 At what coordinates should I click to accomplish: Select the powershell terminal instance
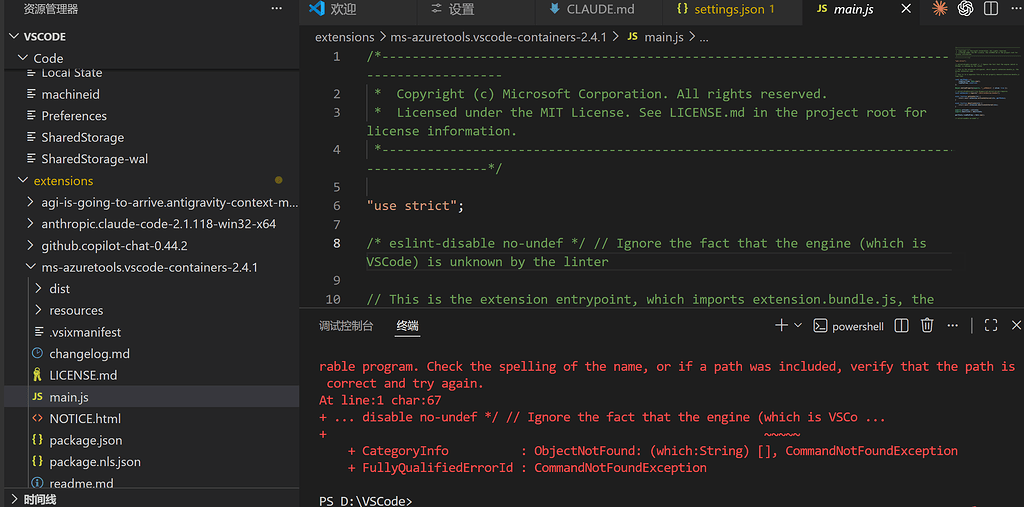847,326
